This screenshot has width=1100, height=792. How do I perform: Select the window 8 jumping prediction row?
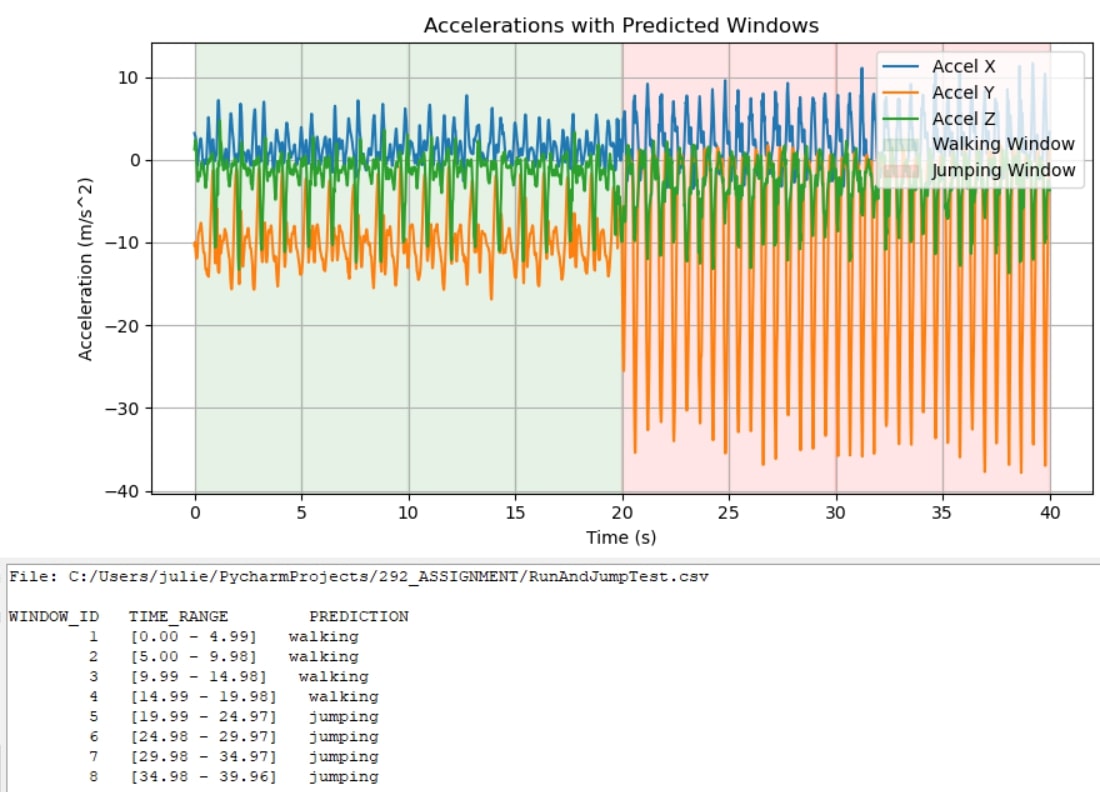click(x=235, y=776)
